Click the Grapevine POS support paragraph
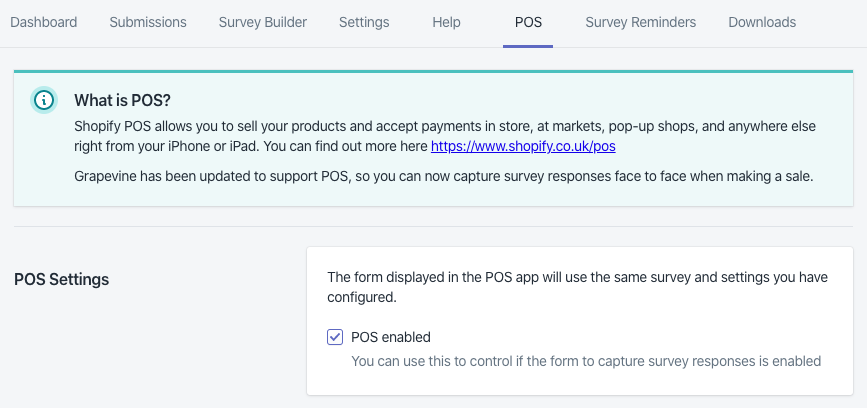 click(x=444, y=177)
